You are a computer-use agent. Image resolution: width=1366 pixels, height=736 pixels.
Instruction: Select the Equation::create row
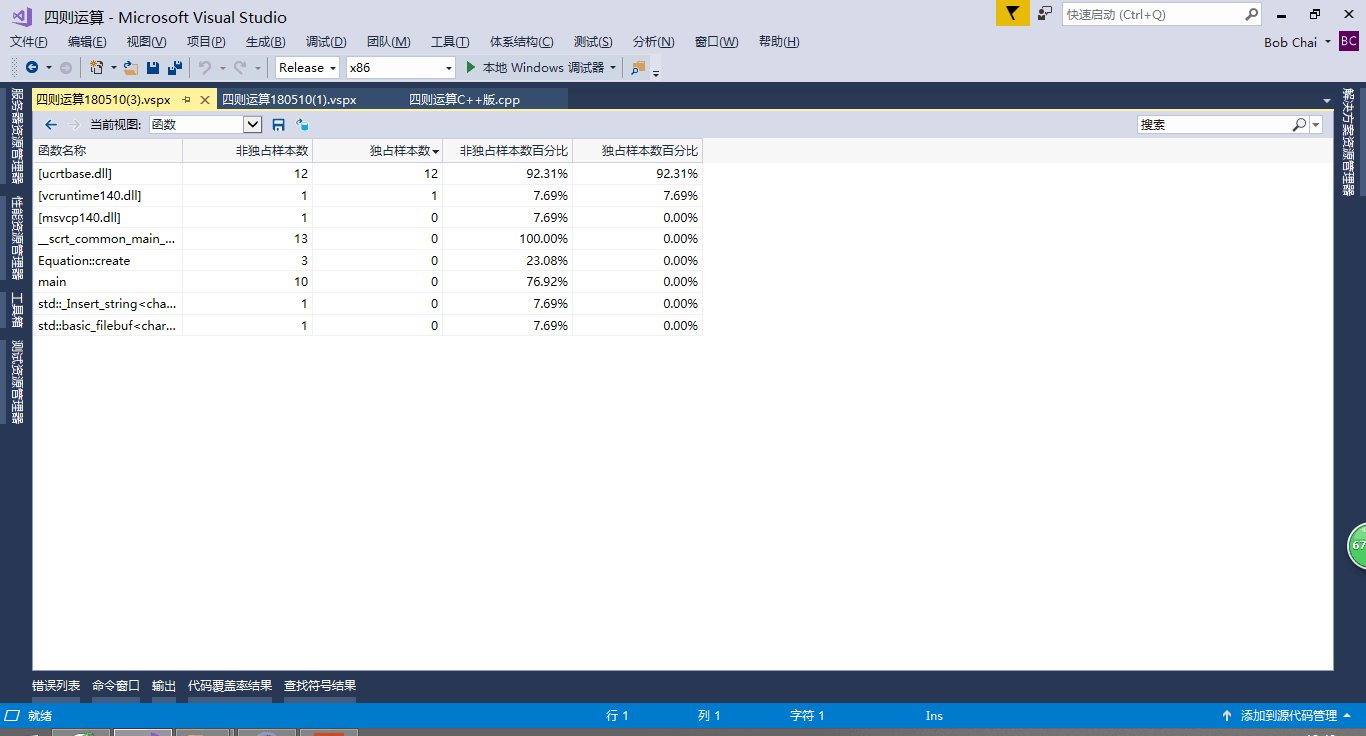[x=84, y=261]
